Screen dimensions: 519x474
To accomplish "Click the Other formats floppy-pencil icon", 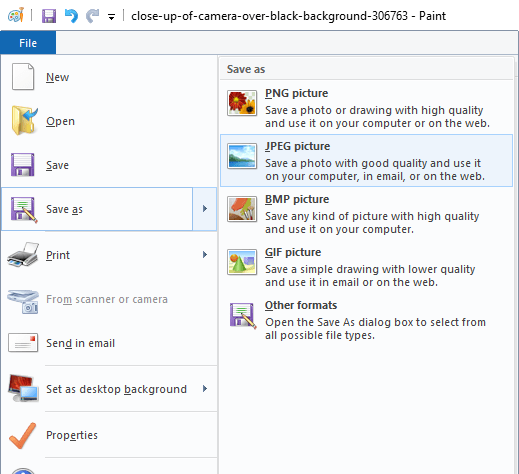I will (243, 316).
